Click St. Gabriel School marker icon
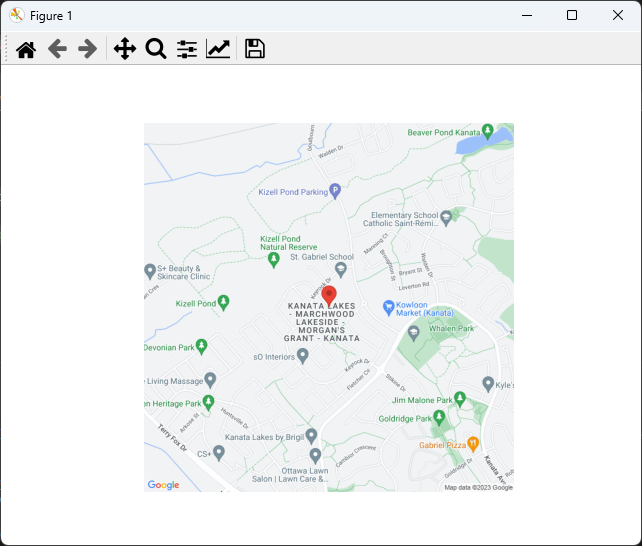 341,269
